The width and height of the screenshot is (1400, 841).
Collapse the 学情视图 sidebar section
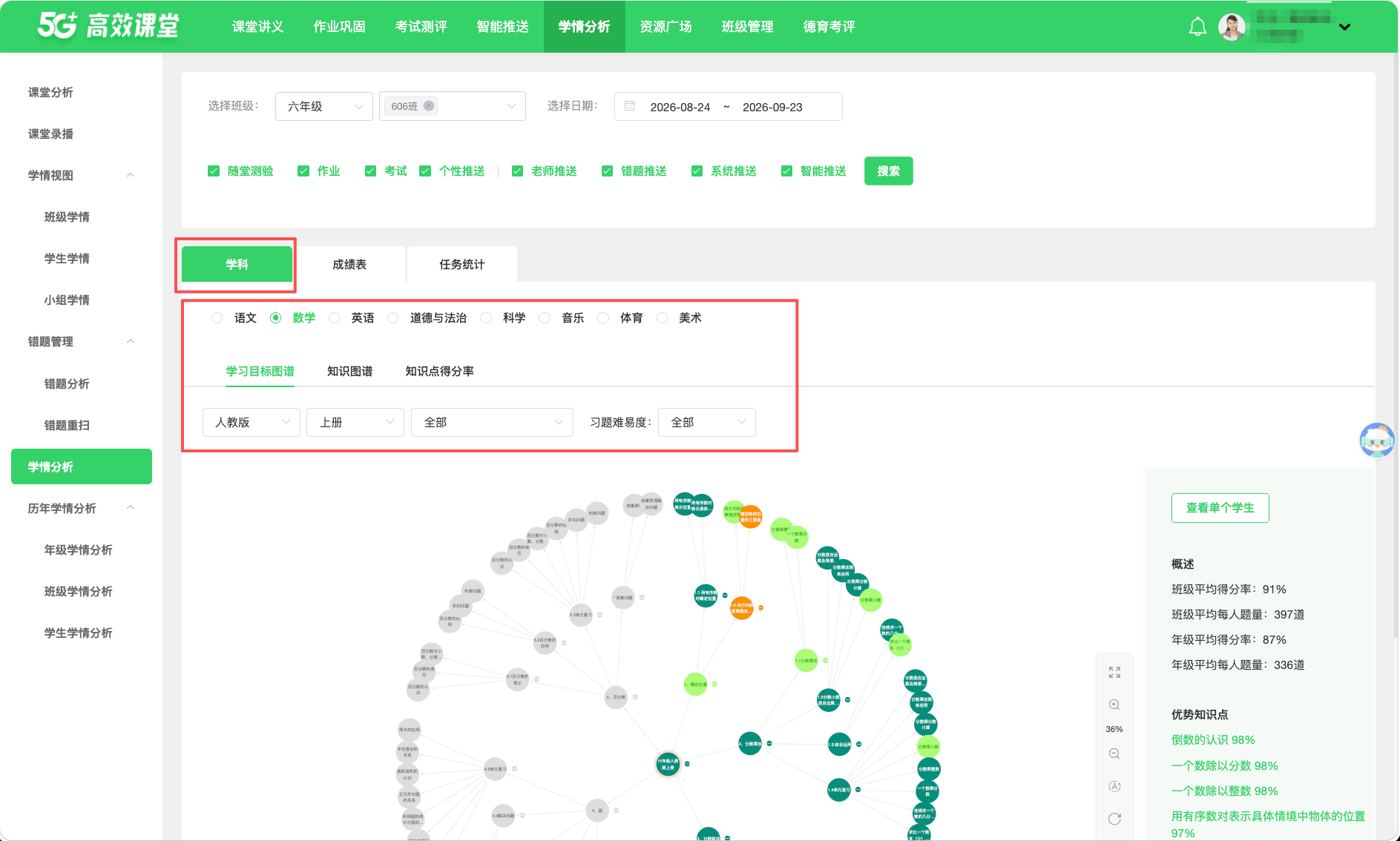tap(131, 176)
